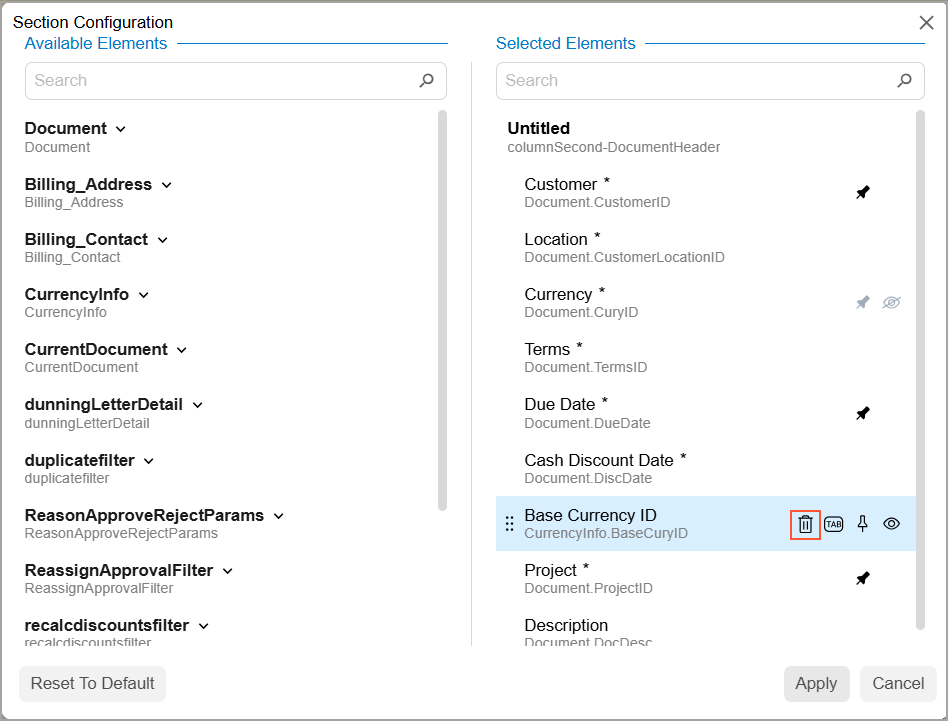Show the hidden Currency field
This screenshot has width=948, height=721.
pos(892,302)
